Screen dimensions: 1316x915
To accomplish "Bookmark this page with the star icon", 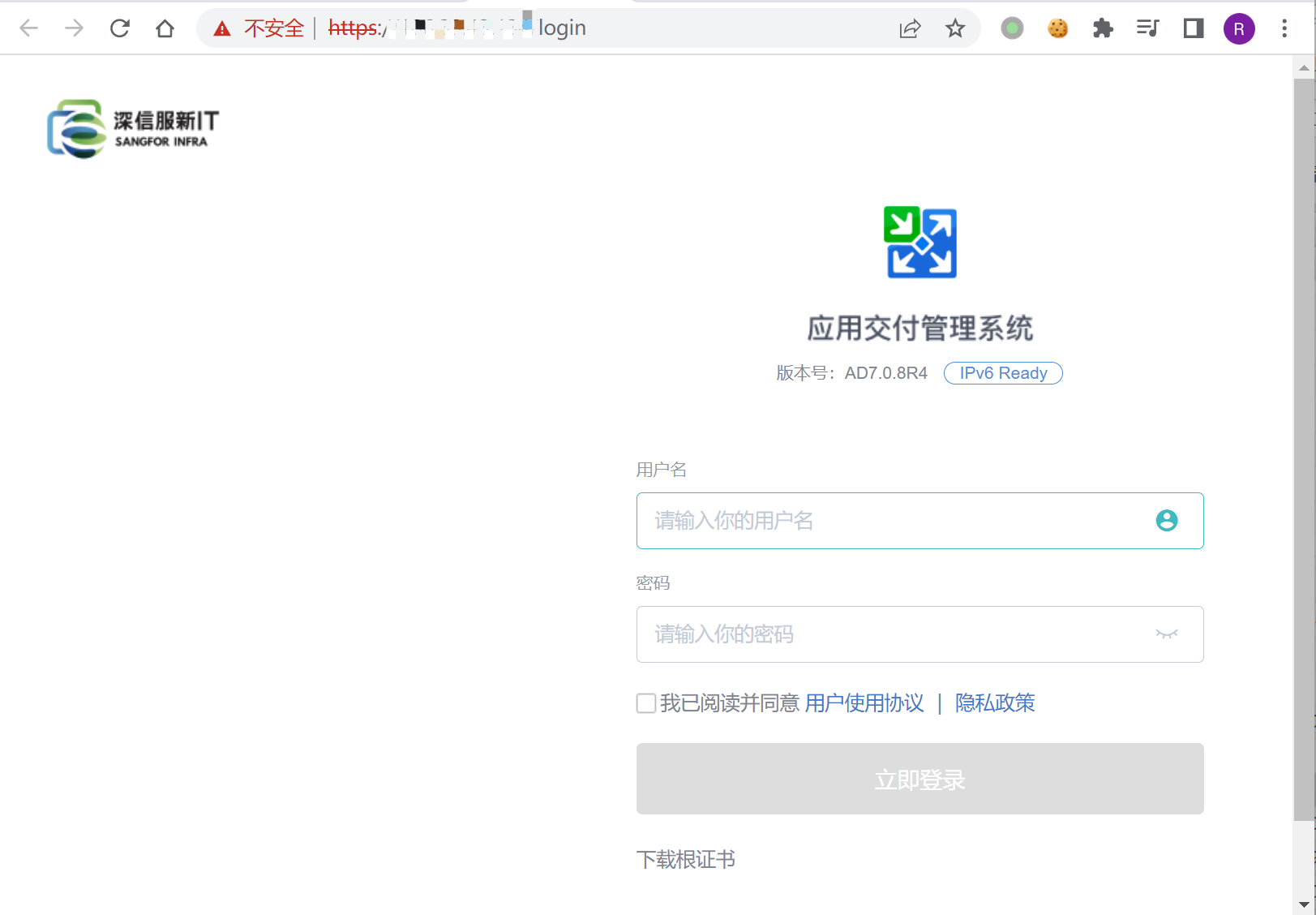I will click(x=955, y=28).
